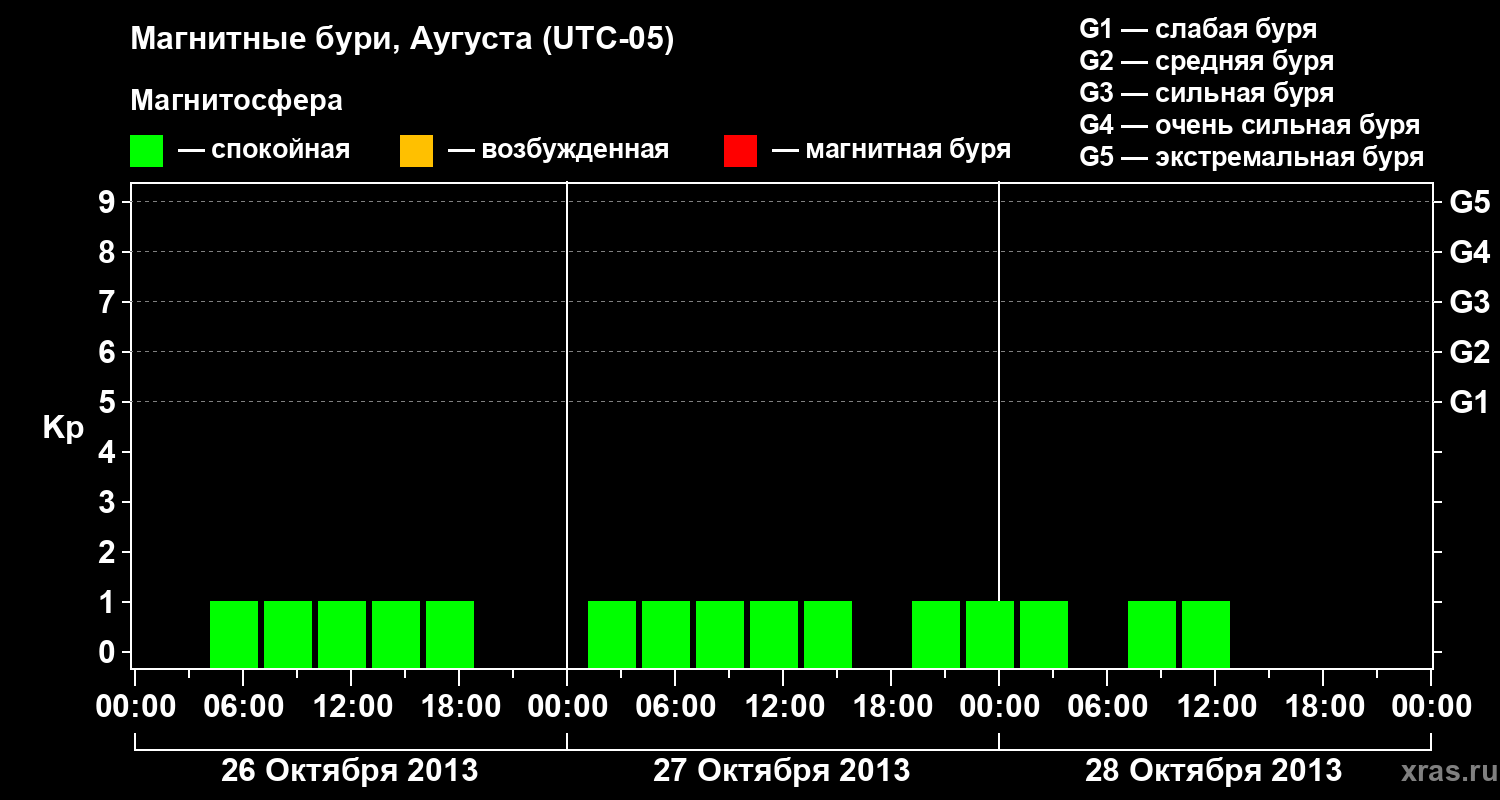This screenshot has width=1500, height=800.
Task: Click the 27 October bar spanning 19:00–22:00
Action: (x=936, y=634)
